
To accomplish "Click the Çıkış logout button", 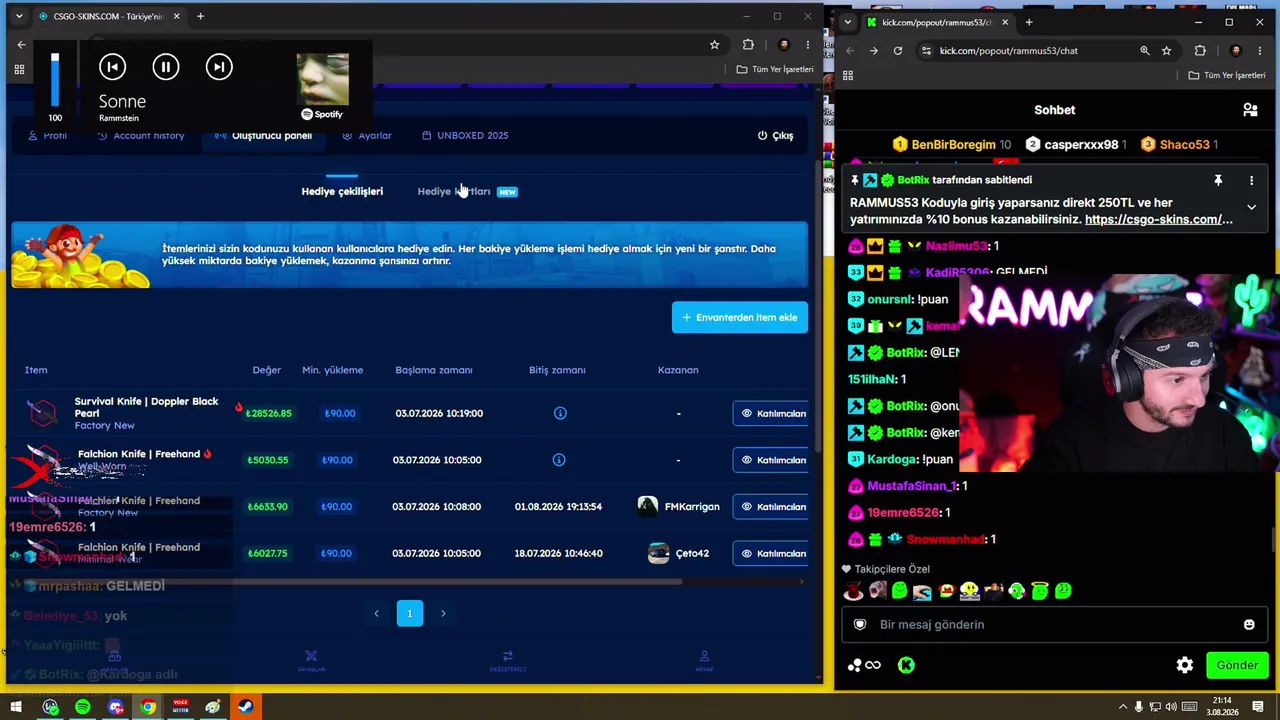I will (775, 135).
